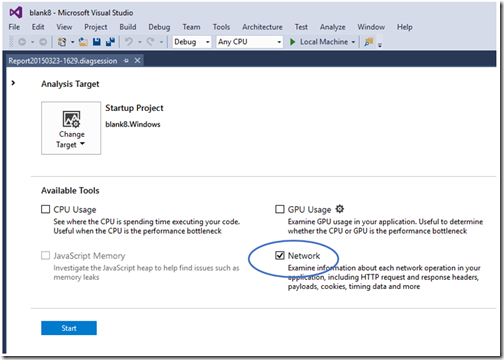Click the Navigate Backward toolbar icon

[x=22, y=42]
